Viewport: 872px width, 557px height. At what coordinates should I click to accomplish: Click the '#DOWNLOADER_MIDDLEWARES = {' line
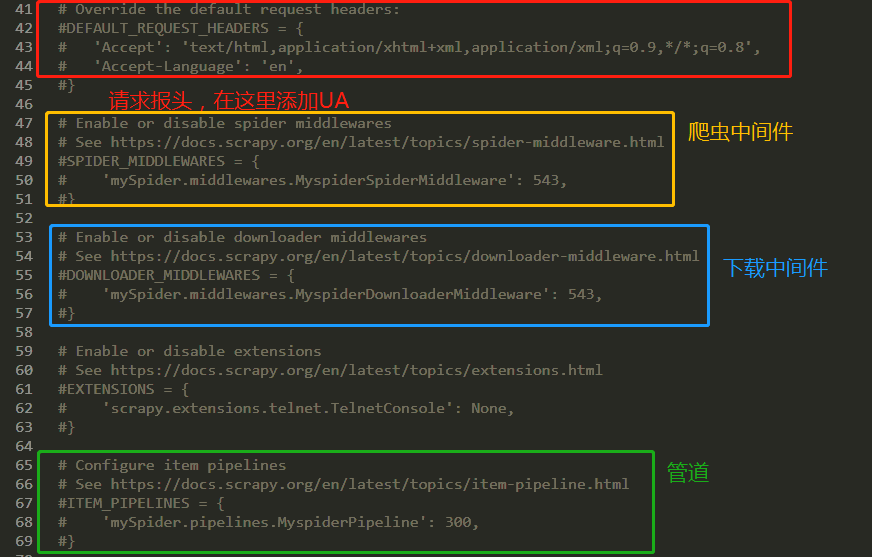pos(176,275)
